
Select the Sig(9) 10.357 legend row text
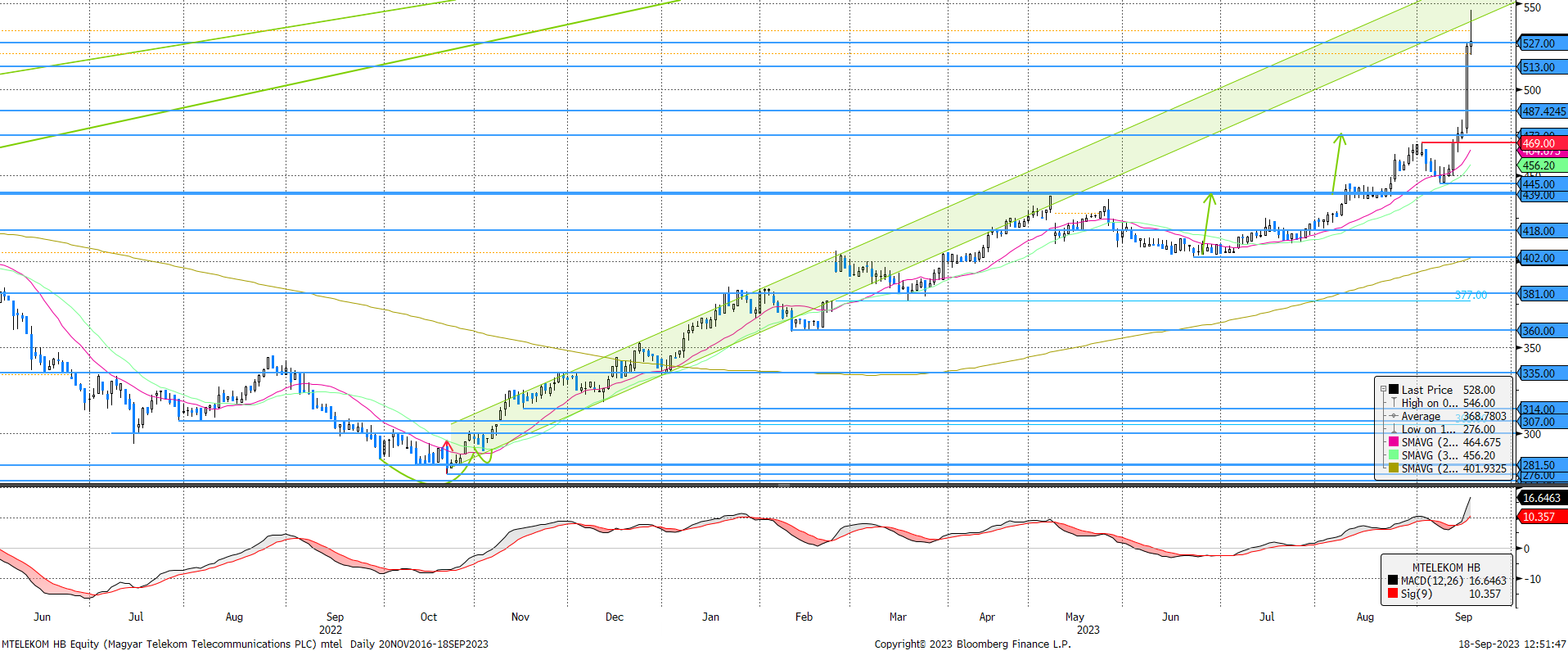pos(1450,594)
